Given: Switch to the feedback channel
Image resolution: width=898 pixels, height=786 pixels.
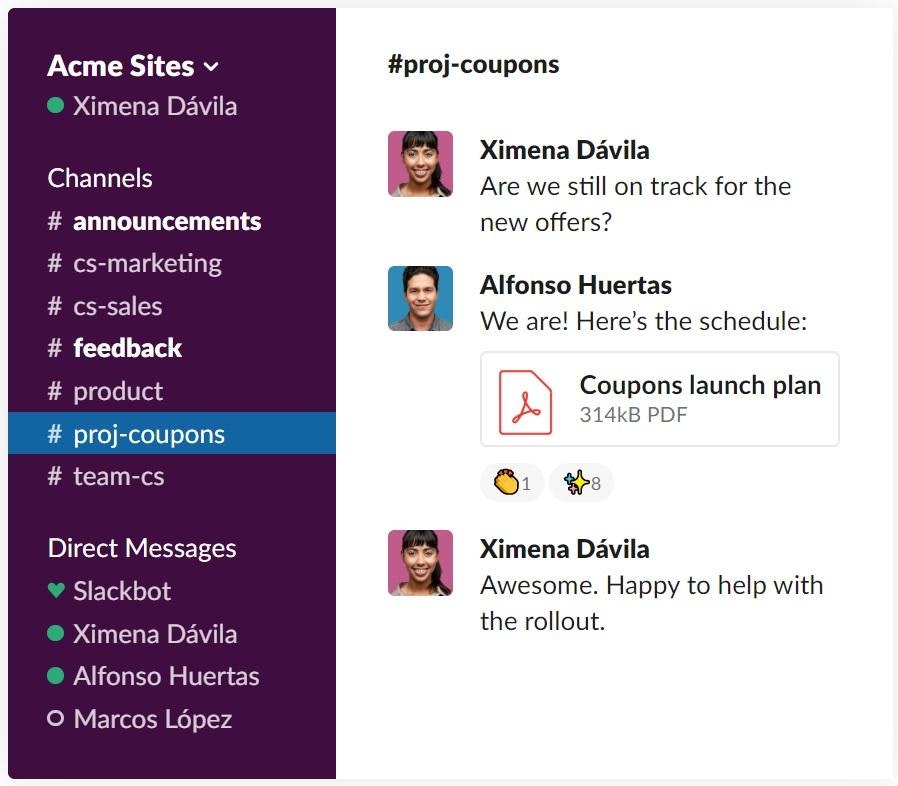Looking at the screenshot, I should [128, 348].
